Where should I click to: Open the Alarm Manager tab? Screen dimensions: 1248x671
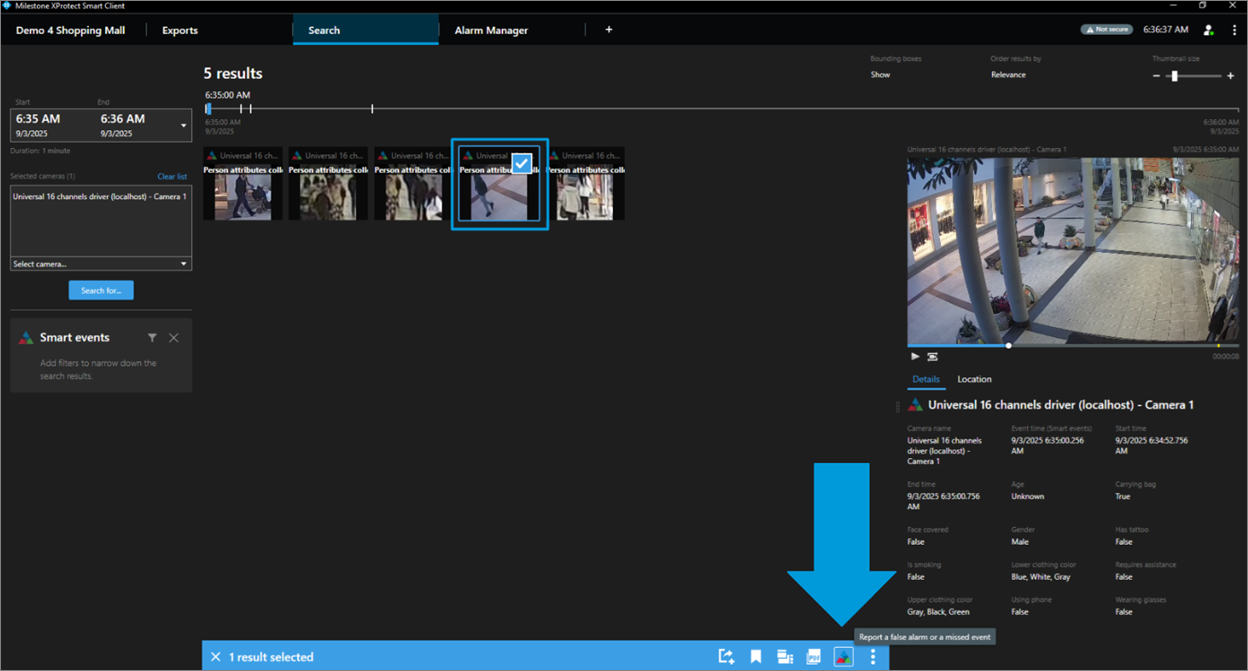click(491, 30)
